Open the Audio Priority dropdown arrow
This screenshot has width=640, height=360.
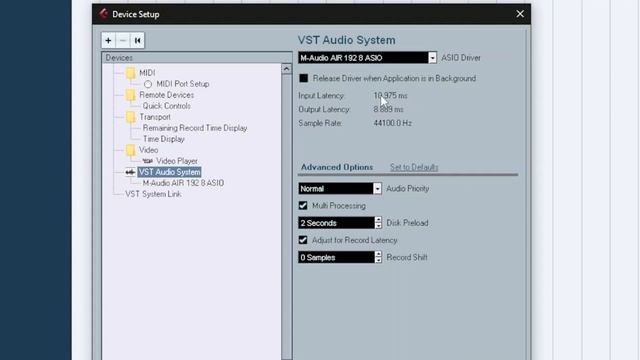click(377, 189)
